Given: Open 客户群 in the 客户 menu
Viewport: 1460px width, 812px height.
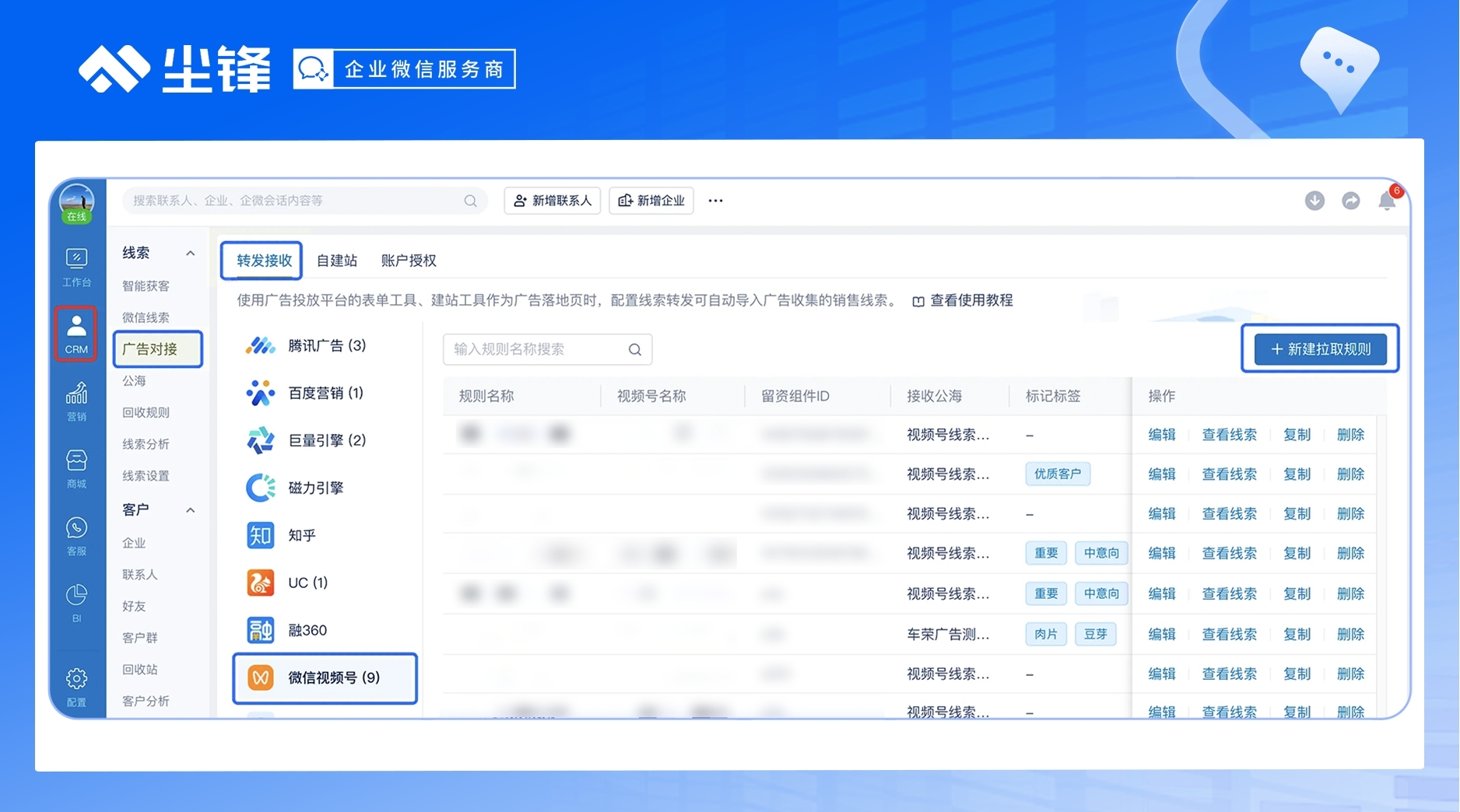Looking at the screenshot, I should click(140, 638).
